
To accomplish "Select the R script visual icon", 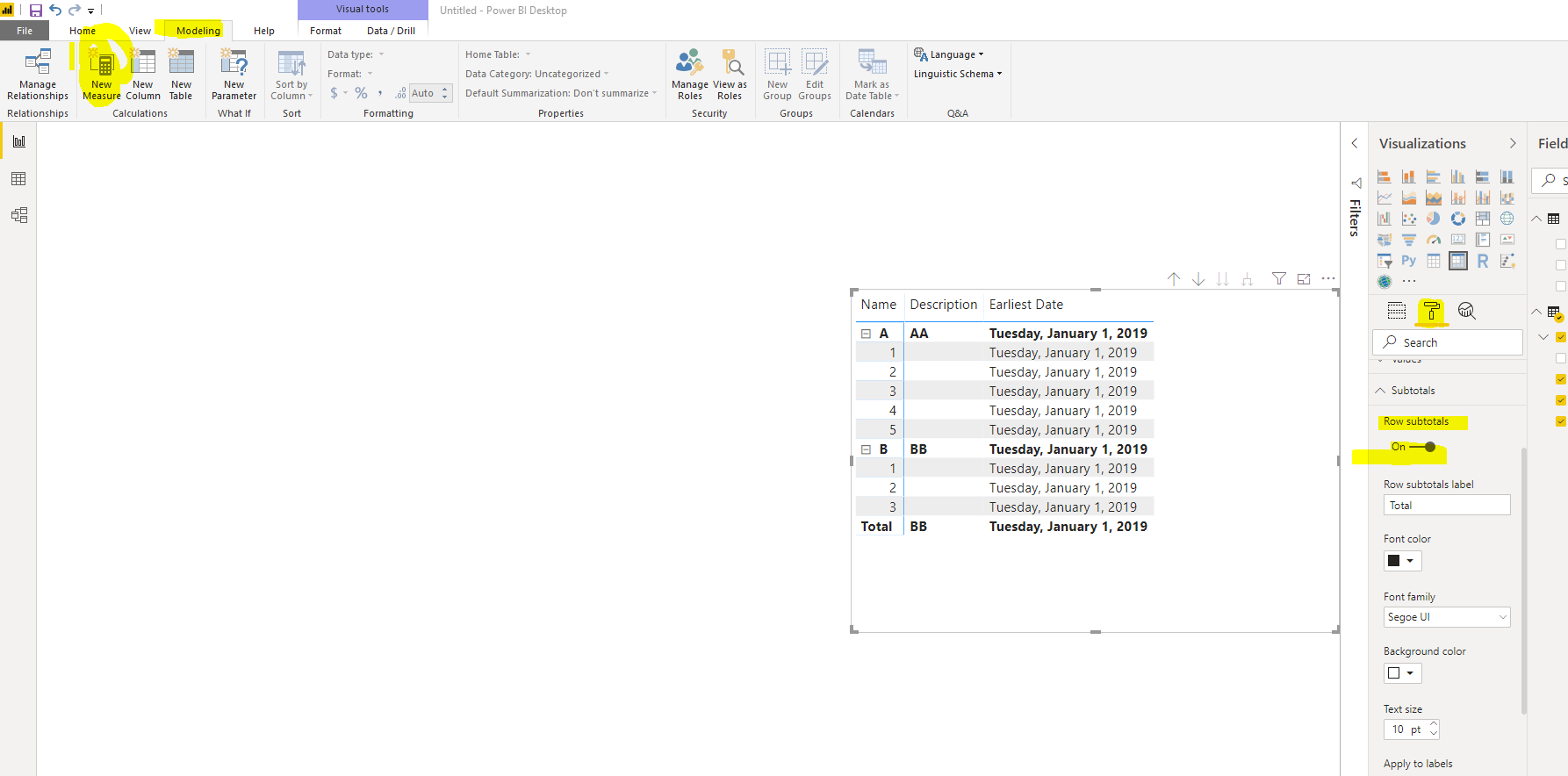I will pyautogui.click(x=1482, y=261).
